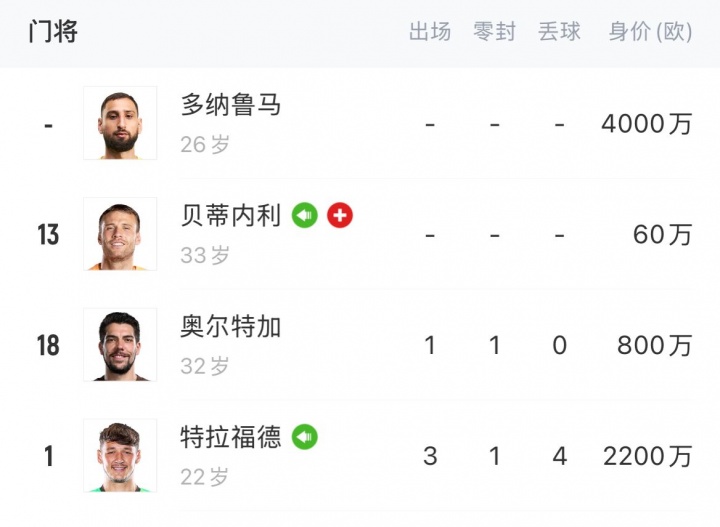Select the 门将 section heading

click(x=53, y=32)
